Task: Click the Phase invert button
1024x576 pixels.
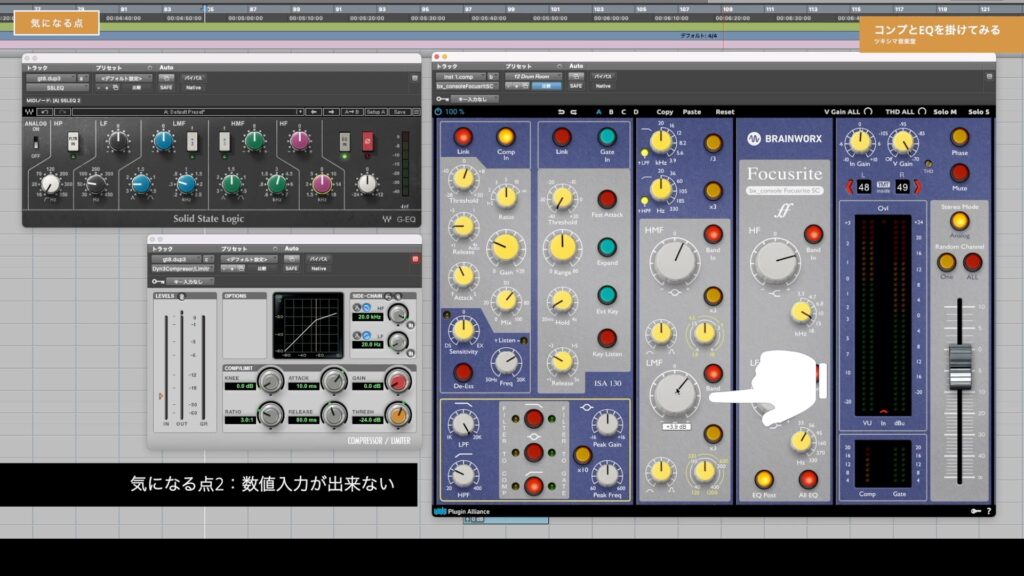Action: [959, 137]
